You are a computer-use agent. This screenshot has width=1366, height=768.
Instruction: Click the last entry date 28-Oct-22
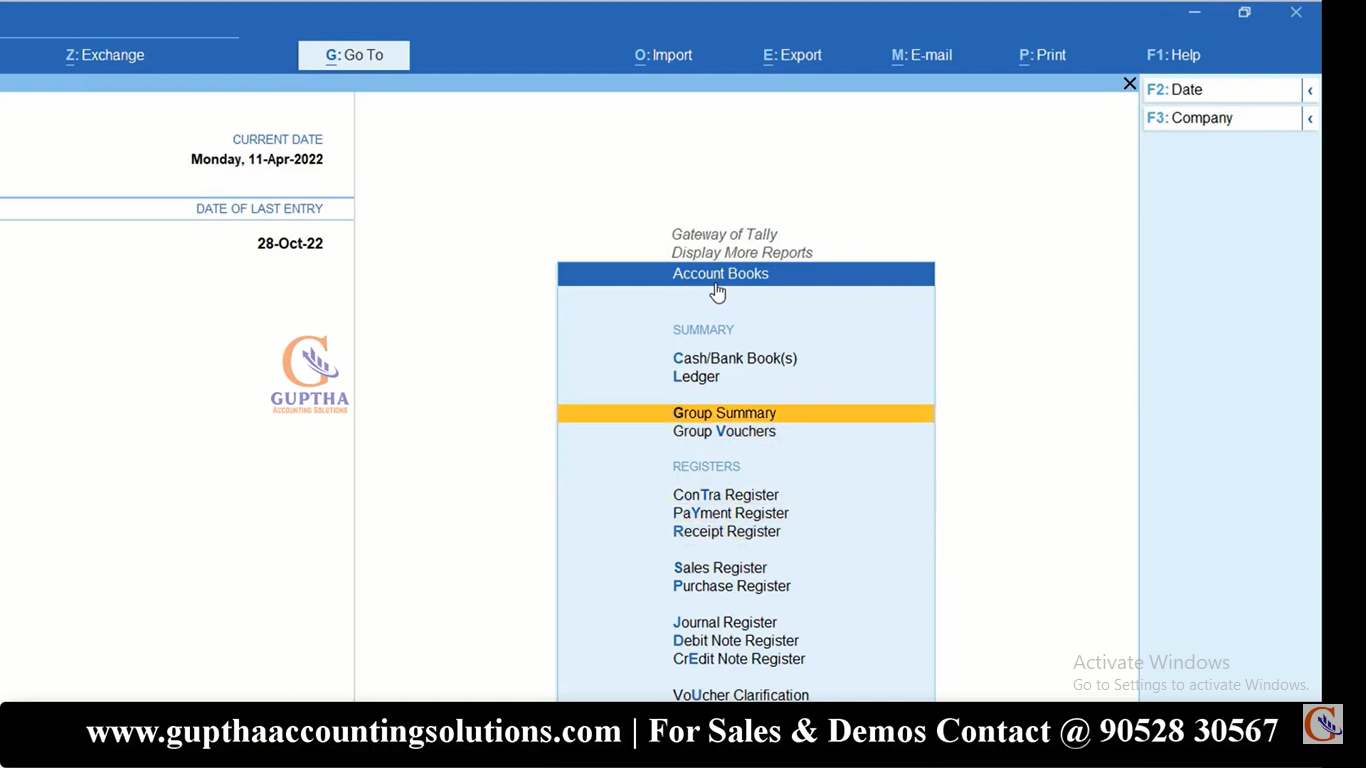290,243
